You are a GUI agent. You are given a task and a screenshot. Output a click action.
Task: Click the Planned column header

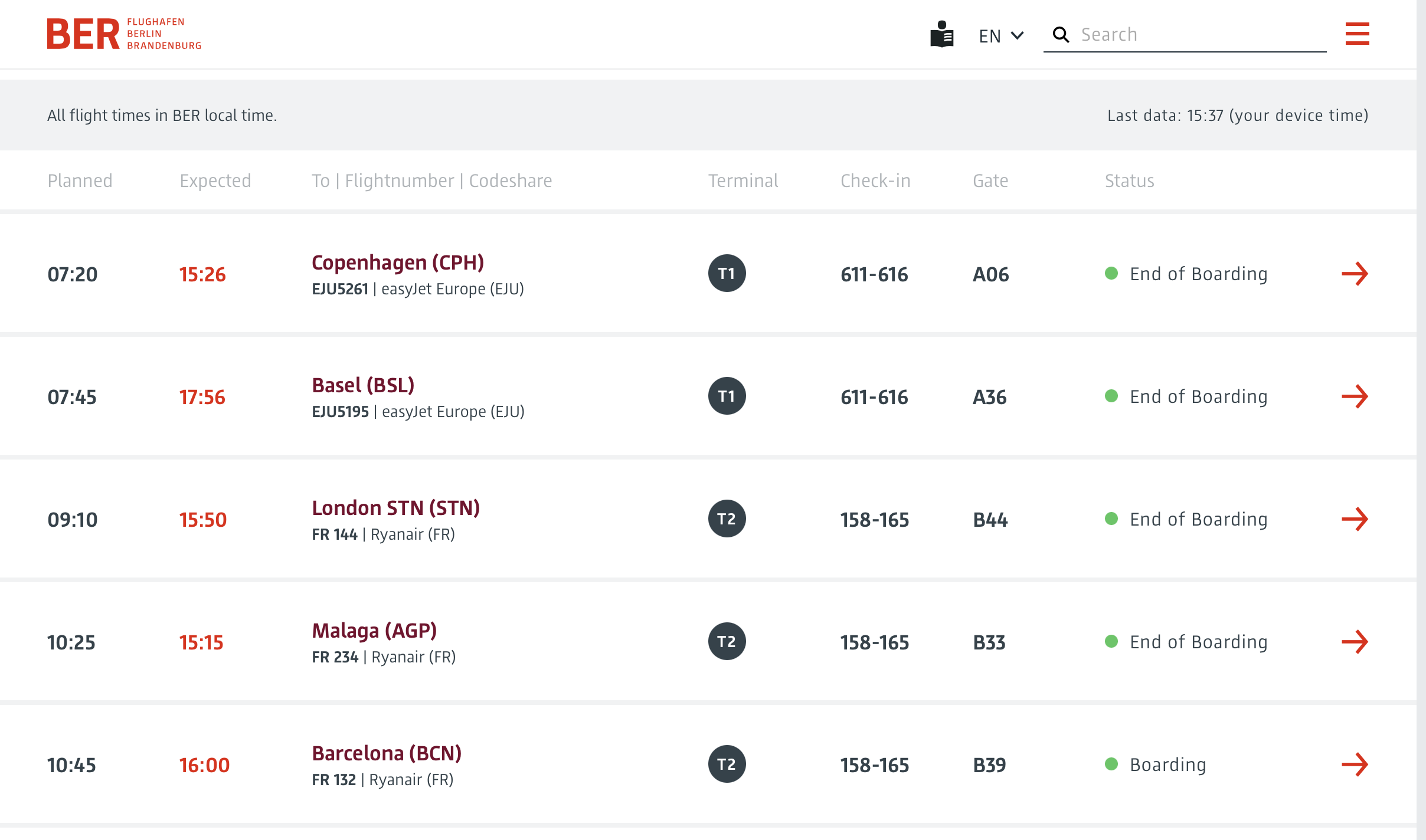[80, 181]
